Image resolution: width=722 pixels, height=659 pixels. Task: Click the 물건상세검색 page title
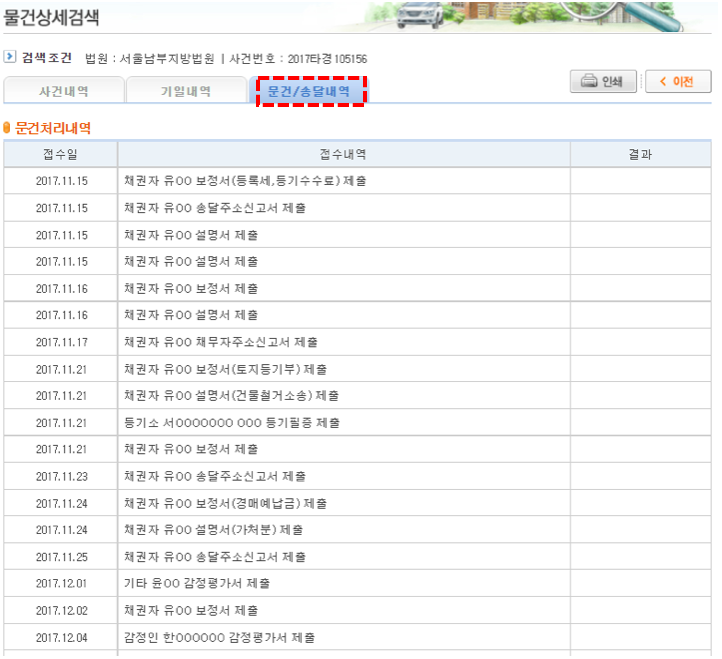pyautogui.click(x=51, y=18)
